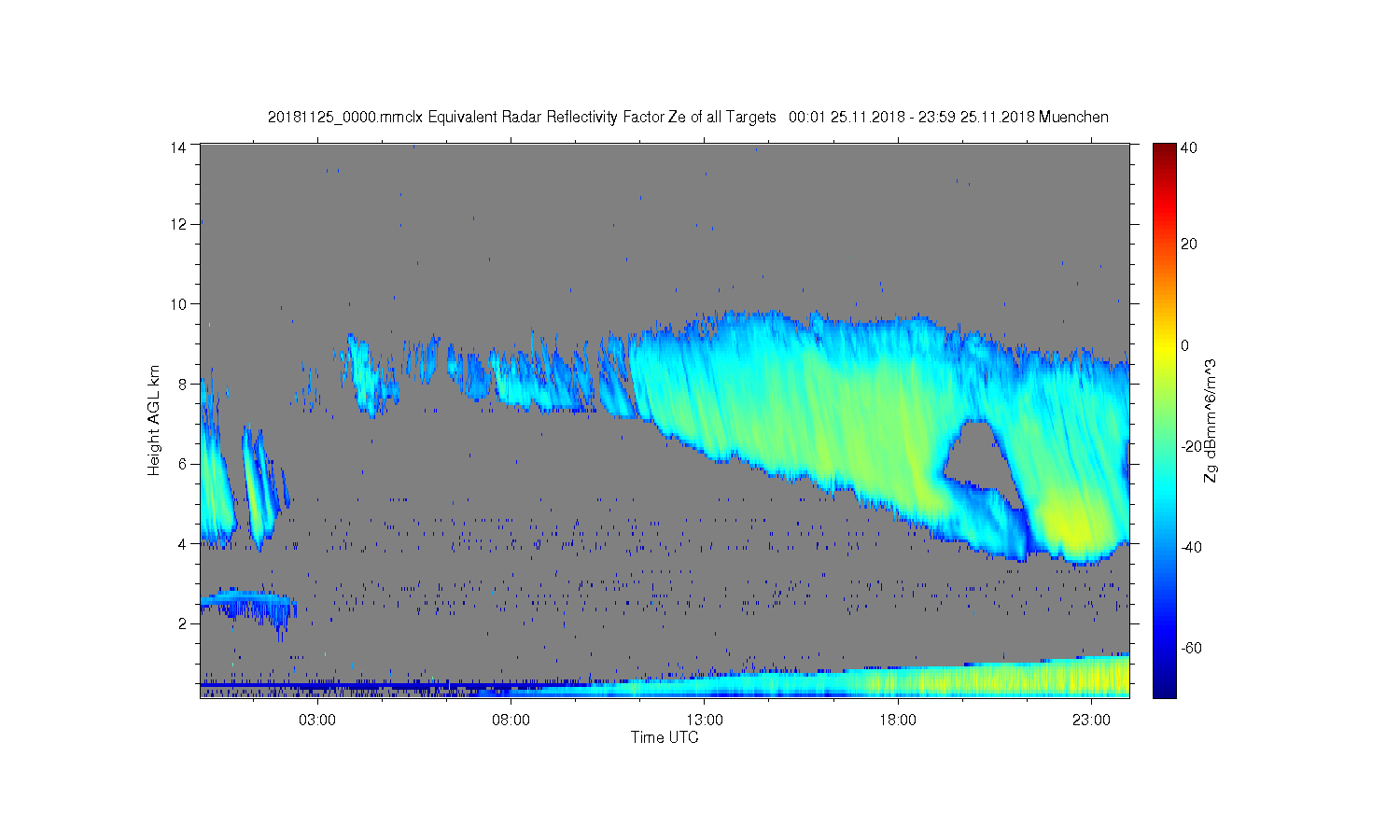Click the colorbar value -60

click(1192, 648)
